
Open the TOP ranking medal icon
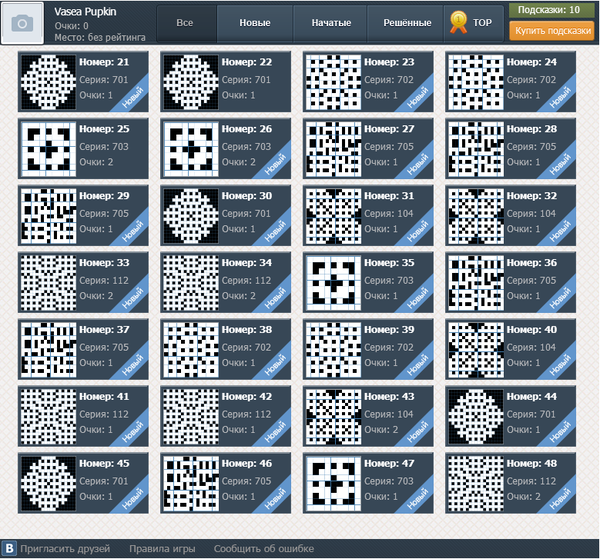point(459,21)
